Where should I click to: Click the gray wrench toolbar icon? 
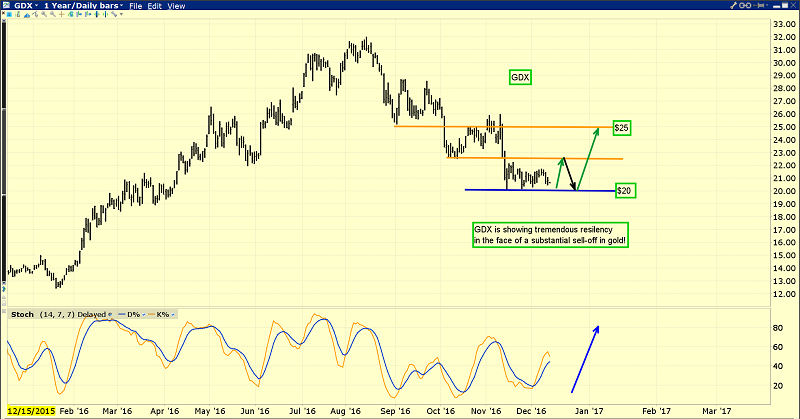click(114, 14)
